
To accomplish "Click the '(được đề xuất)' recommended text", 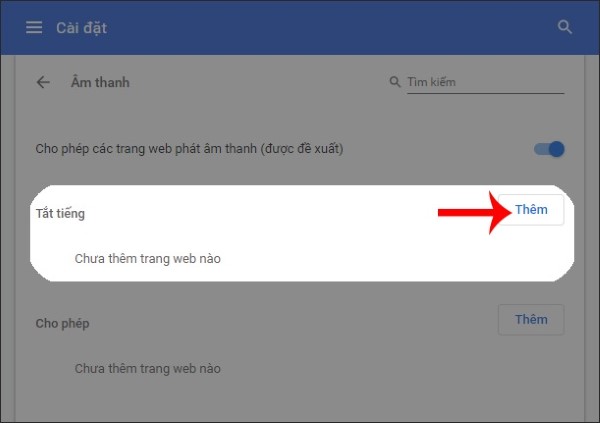I will tap(302, 149).
